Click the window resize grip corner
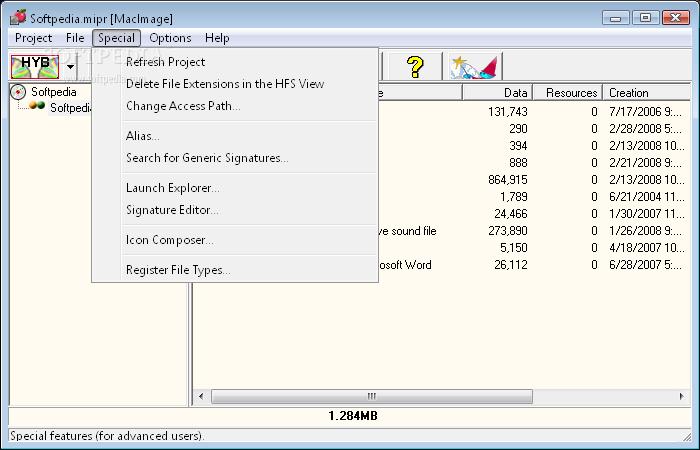 pyautogui.click(x=687, y=436)
